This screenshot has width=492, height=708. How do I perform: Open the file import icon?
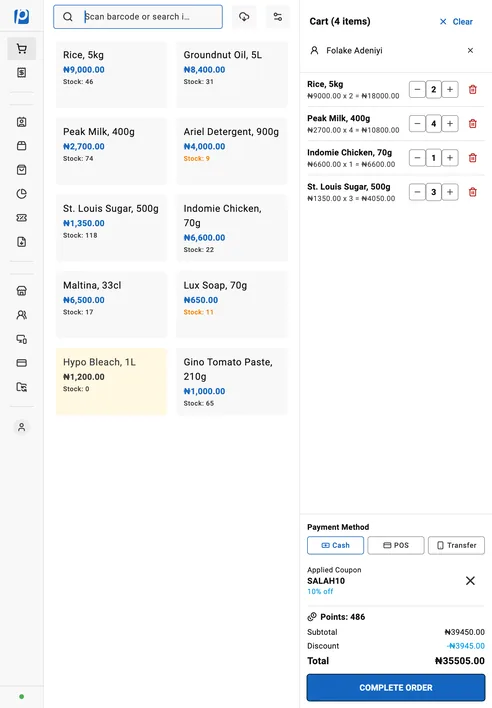click(x=21, y=242)
